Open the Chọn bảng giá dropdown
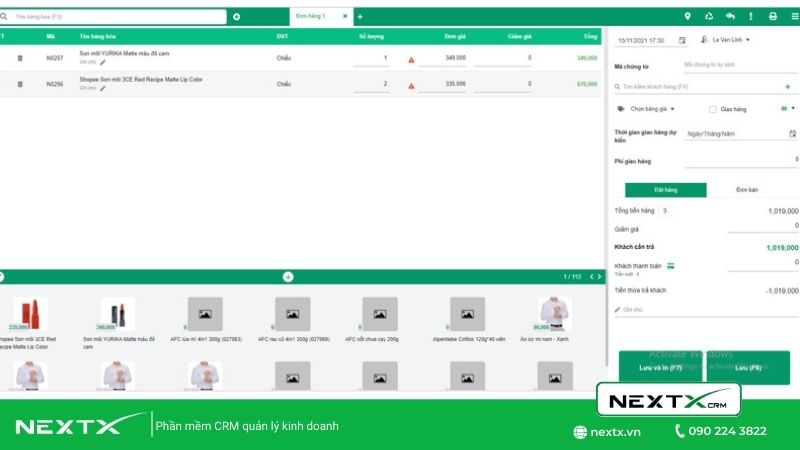800x450 pixels. [x=652, y=109]
